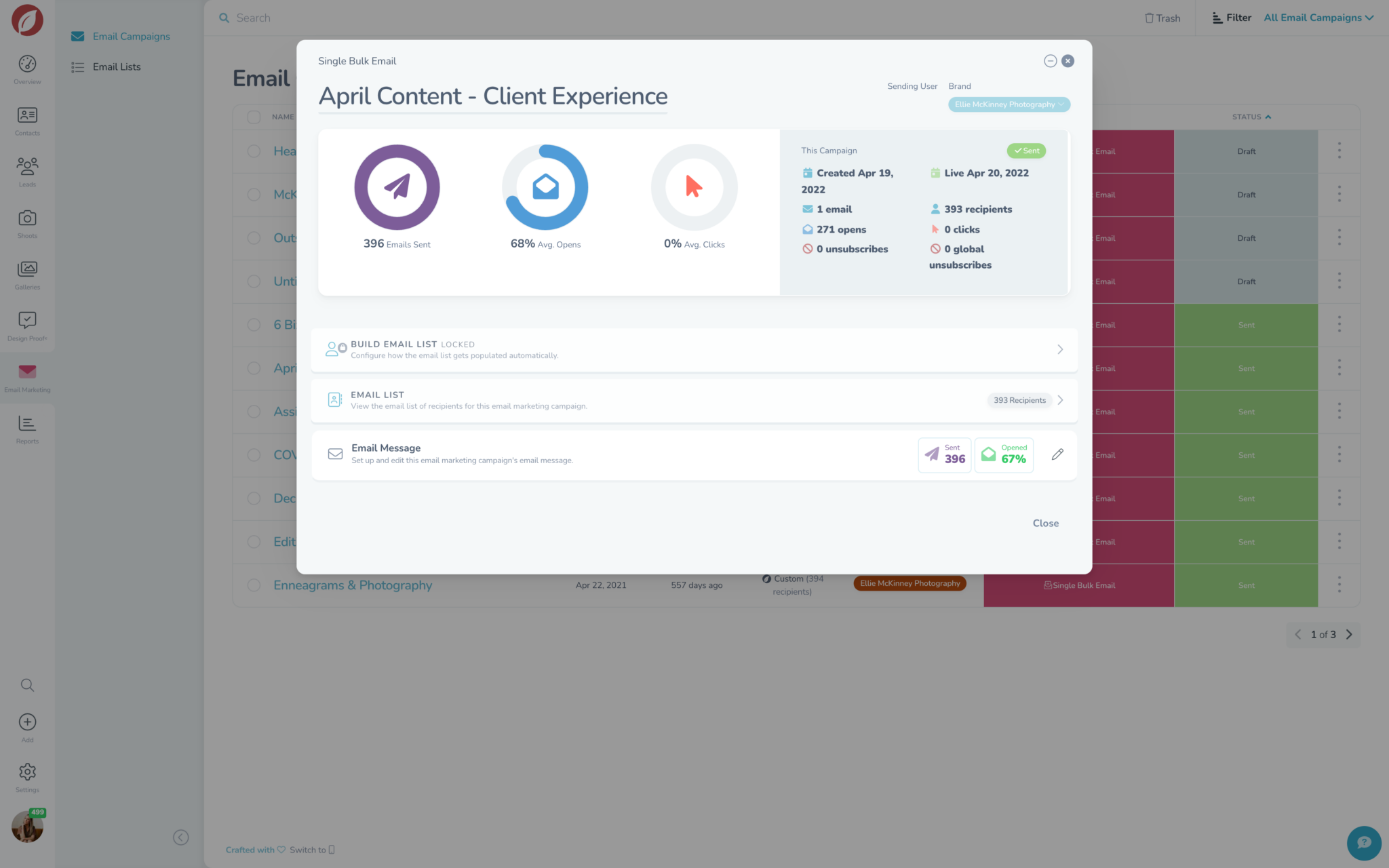Toggle the select-all checkbox in NAME header

[254, 117]
